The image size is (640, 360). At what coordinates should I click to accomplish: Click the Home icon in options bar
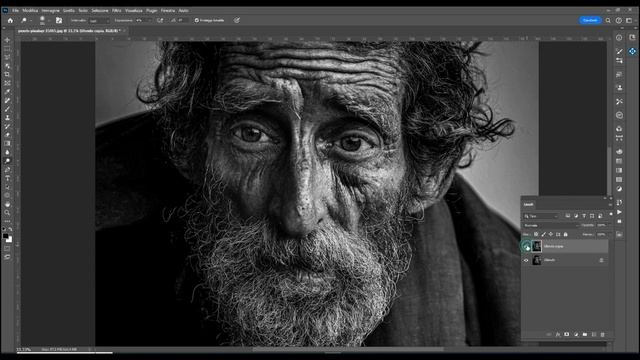(10, 20)
